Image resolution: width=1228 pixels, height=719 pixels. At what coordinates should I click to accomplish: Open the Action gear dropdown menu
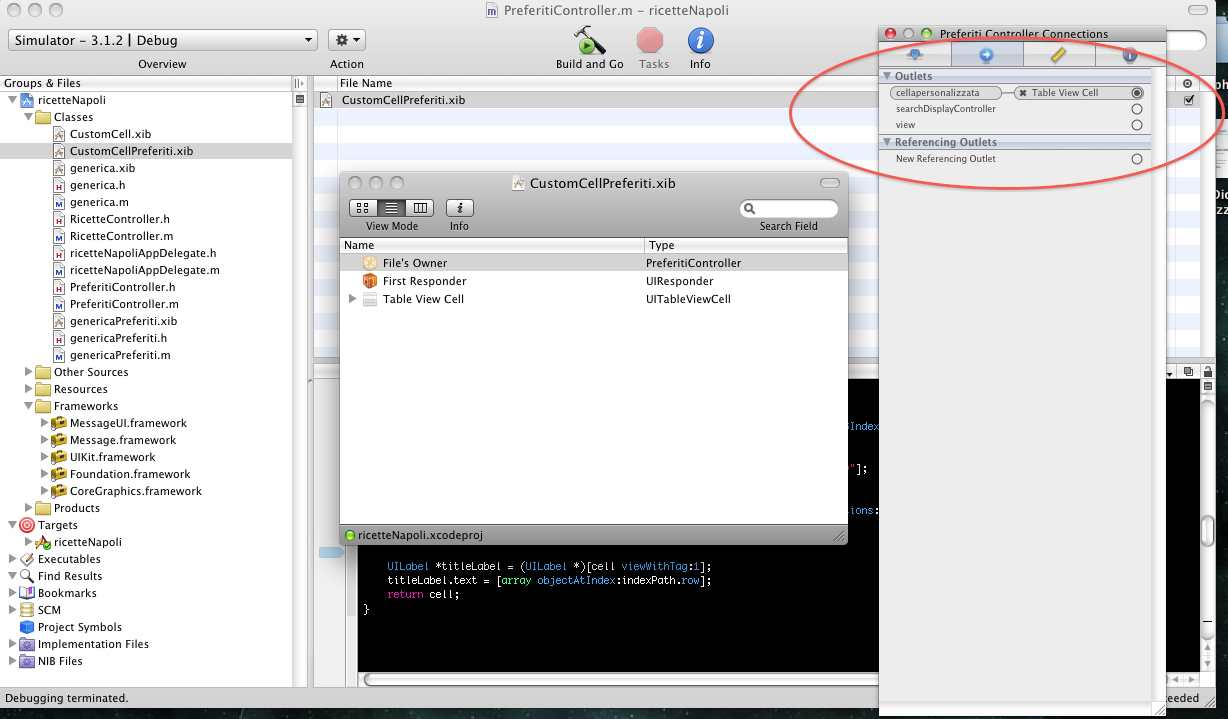[347, 40]
